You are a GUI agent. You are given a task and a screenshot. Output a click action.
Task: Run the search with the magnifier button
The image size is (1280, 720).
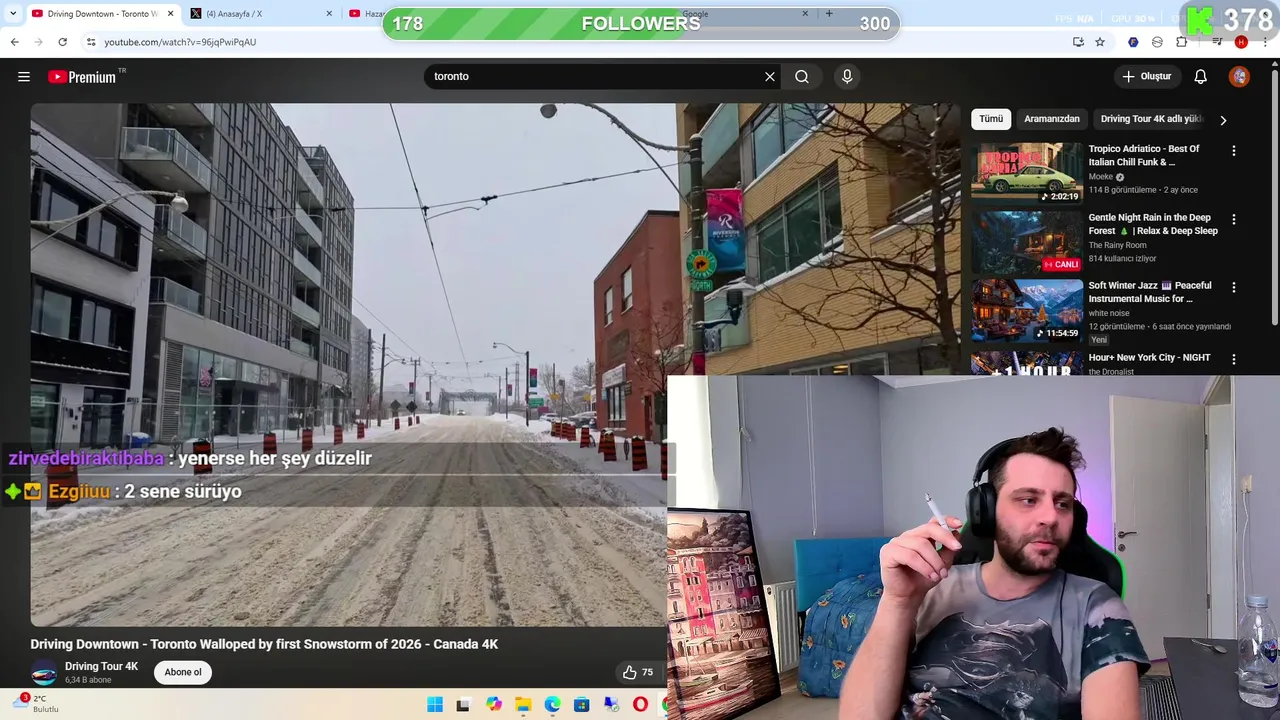coord(802,77)
